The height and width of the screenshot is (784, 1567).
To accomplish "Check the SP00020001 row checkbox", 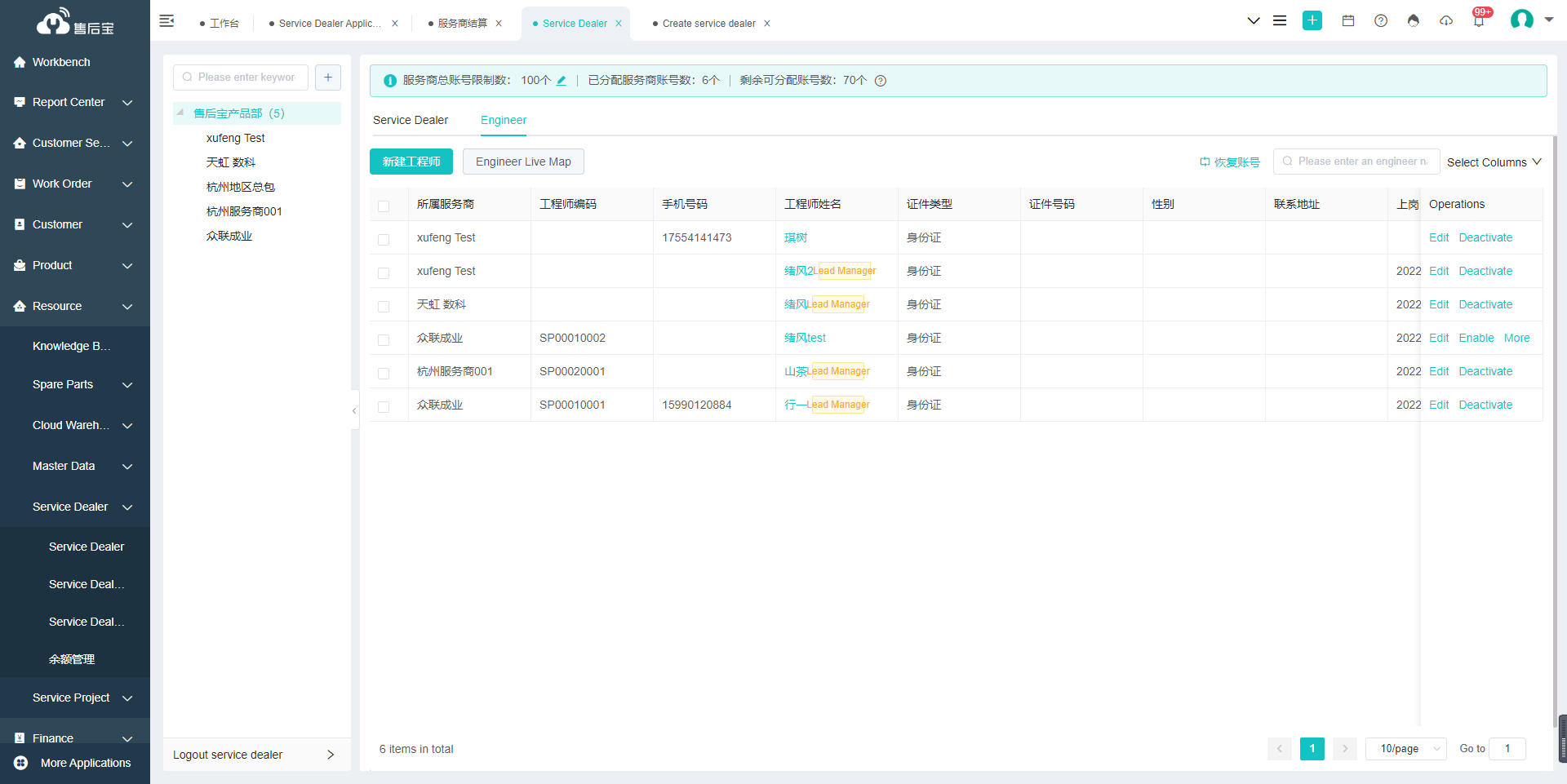I will click(384, 374).
